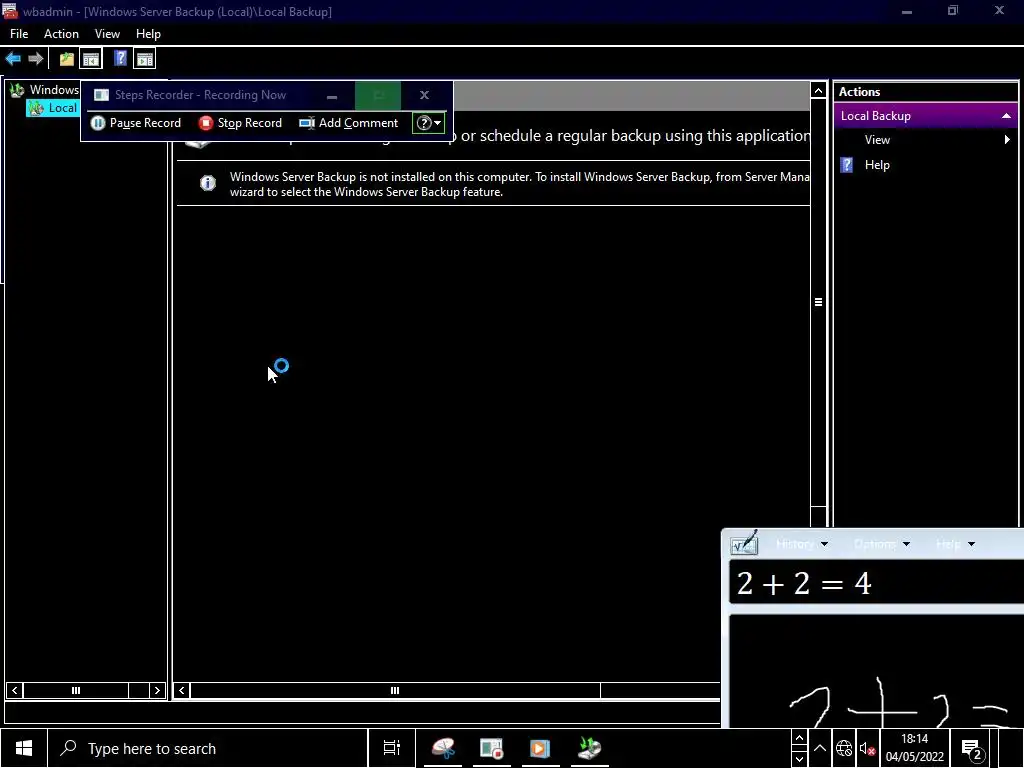The width and height of the screenshot is (1024, 768).
Task: Click Help link in Actions pane
Action: pos(877,165)
